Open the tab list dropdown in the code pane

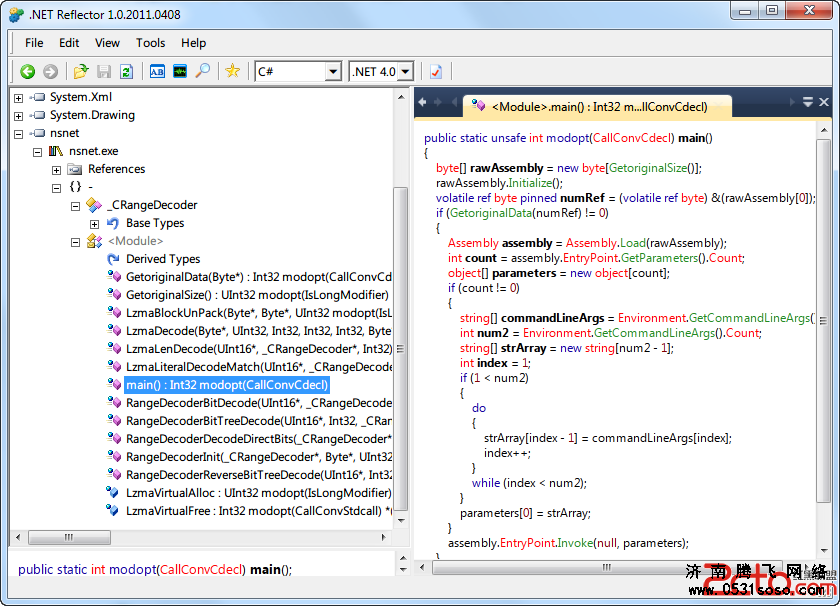point(808,102)
